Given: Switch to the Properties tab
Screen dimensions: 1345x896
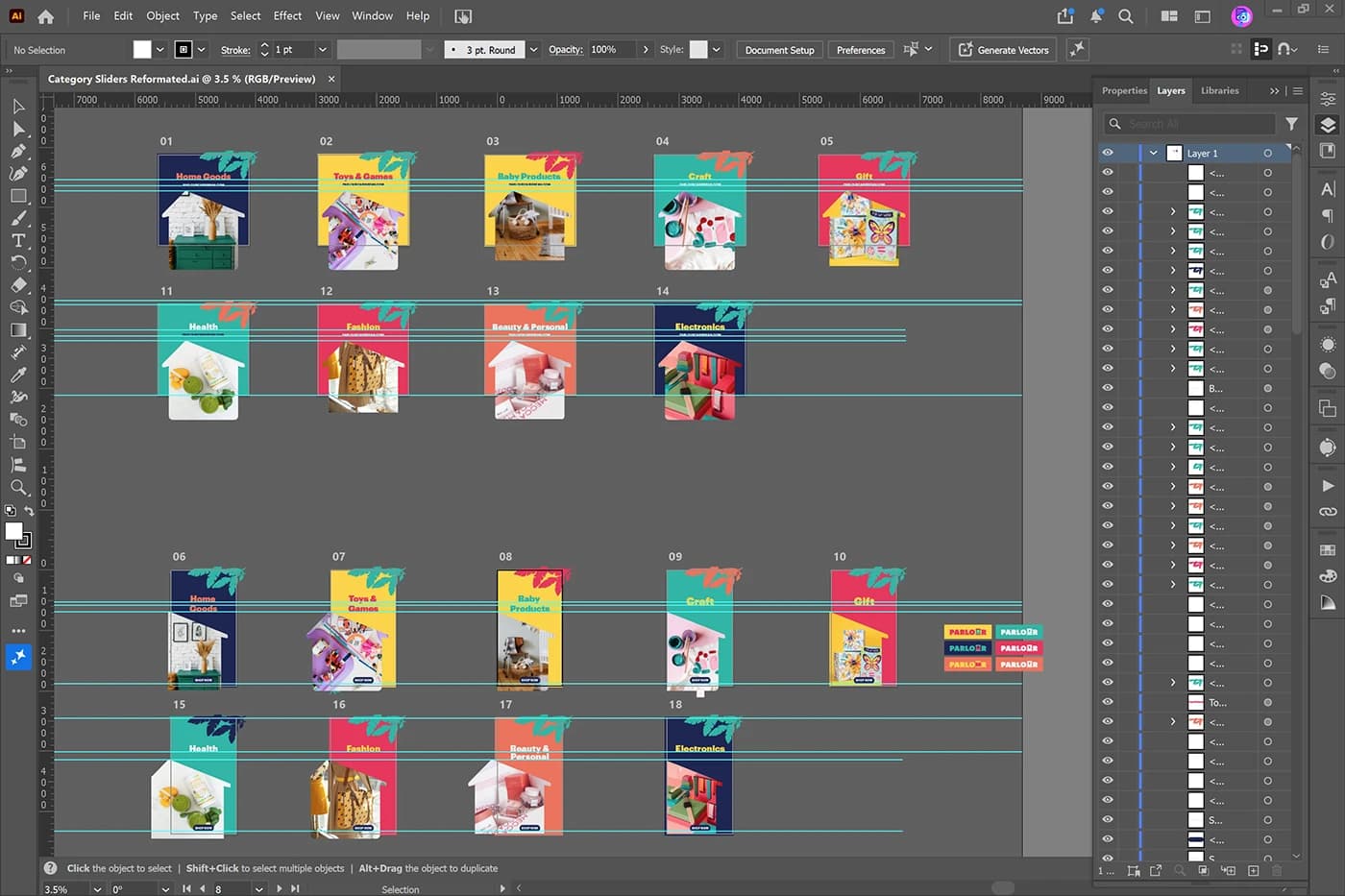Looking at the screenshot, I should (1124, 91).
